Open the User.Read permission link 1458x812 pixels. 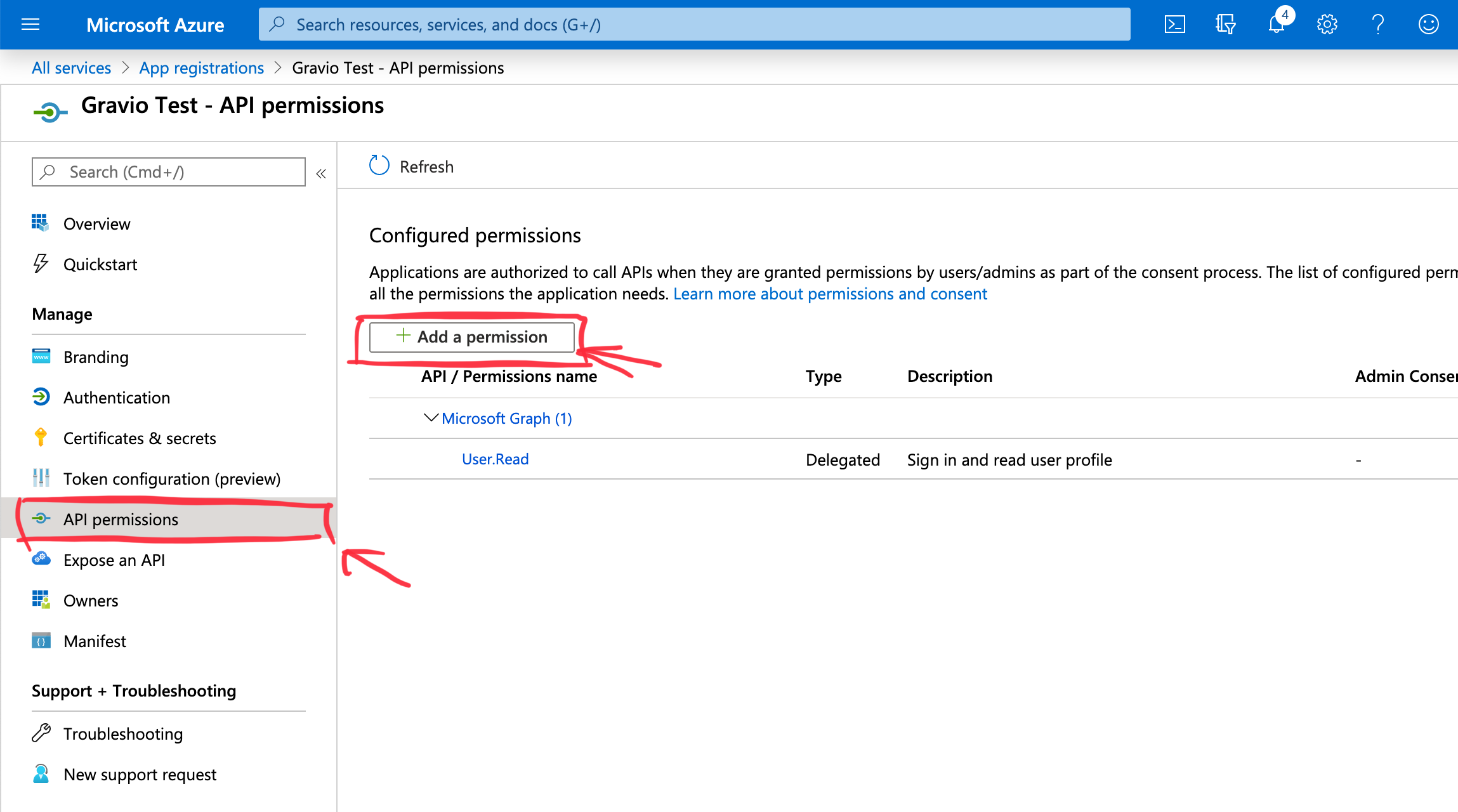tap(495, 459)
